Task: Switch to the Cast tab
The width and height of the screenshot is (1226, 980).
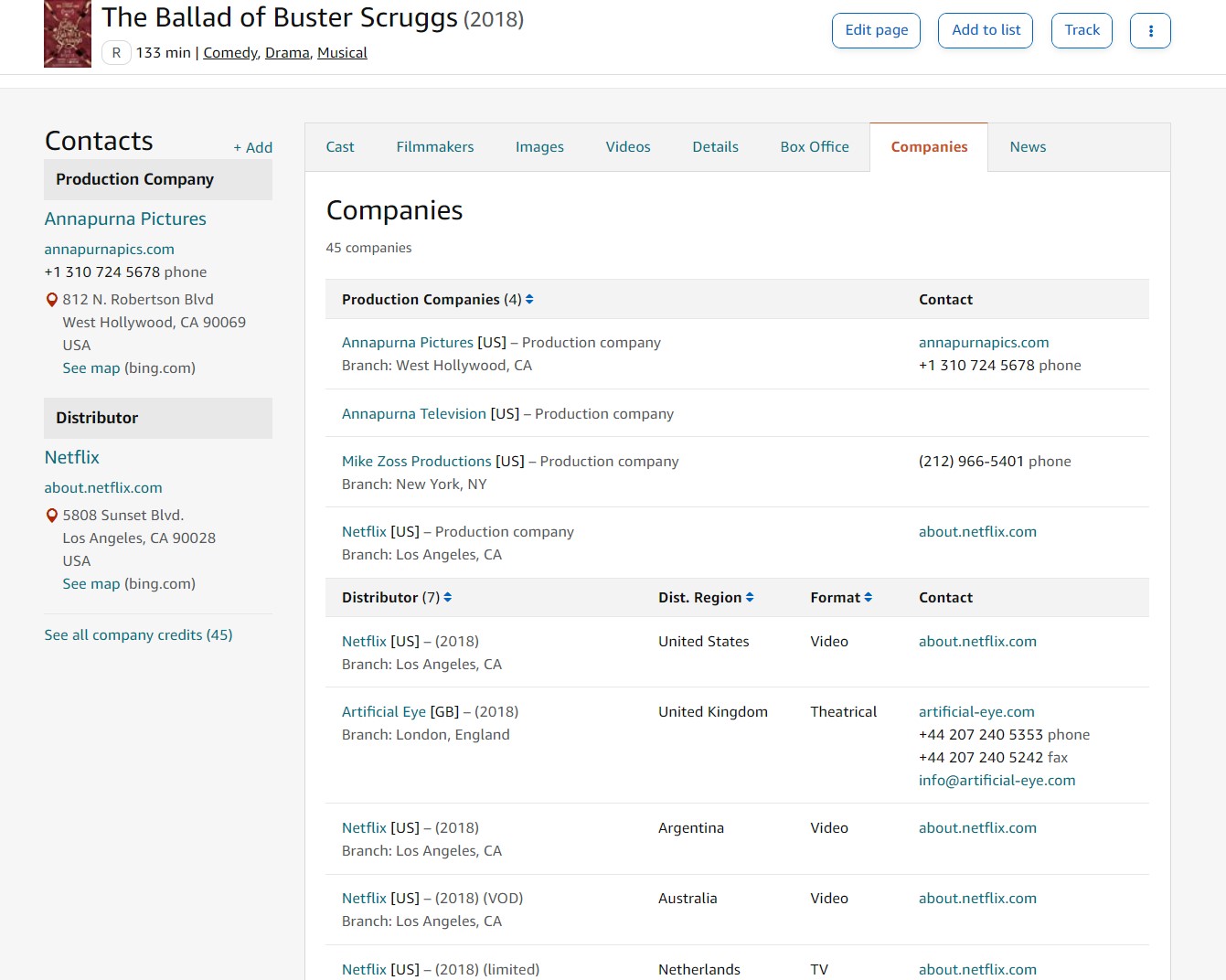Action: [340, 147]
